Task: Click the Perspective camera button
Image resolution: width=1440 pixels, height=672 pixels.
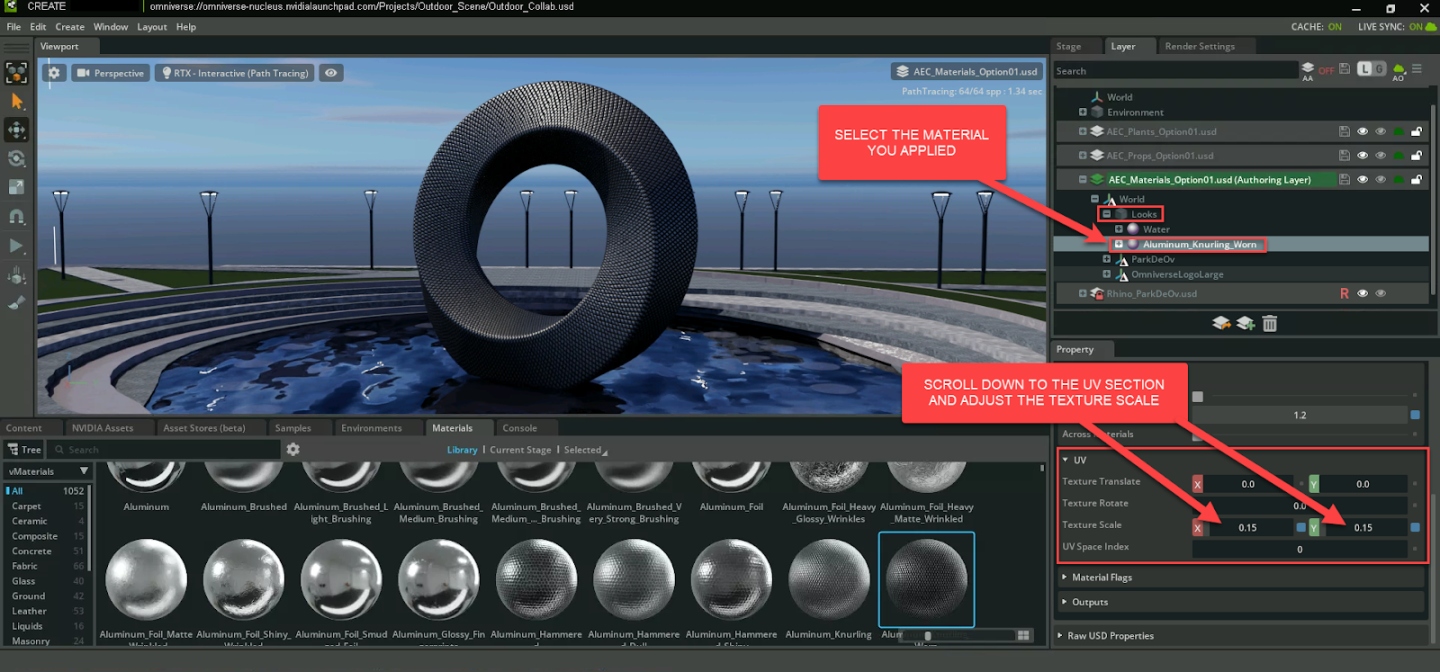Action: click(x=110, y=73)
